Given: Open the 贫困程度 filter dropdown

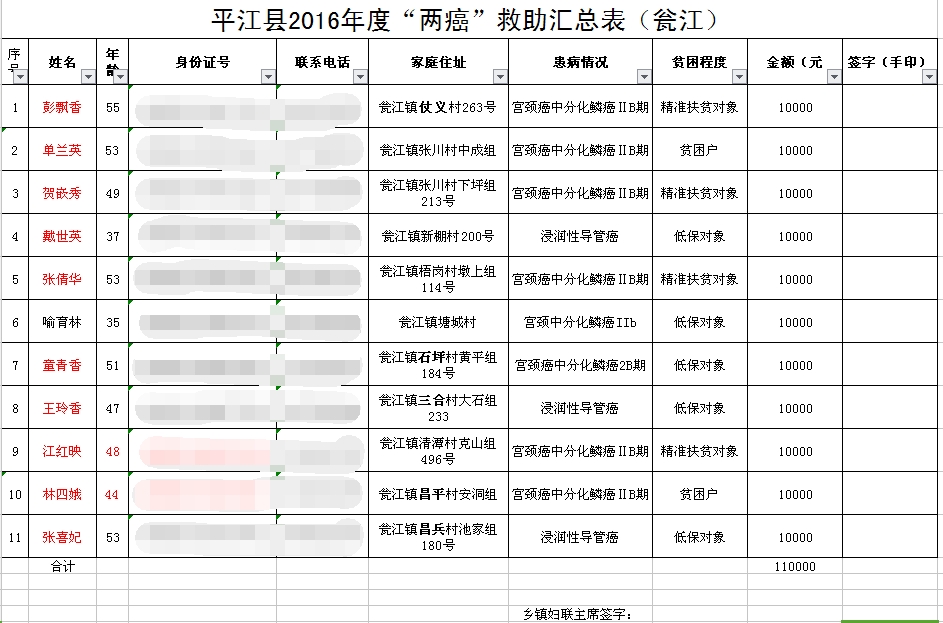Looking at the screenshot, I should coord(738,77).
